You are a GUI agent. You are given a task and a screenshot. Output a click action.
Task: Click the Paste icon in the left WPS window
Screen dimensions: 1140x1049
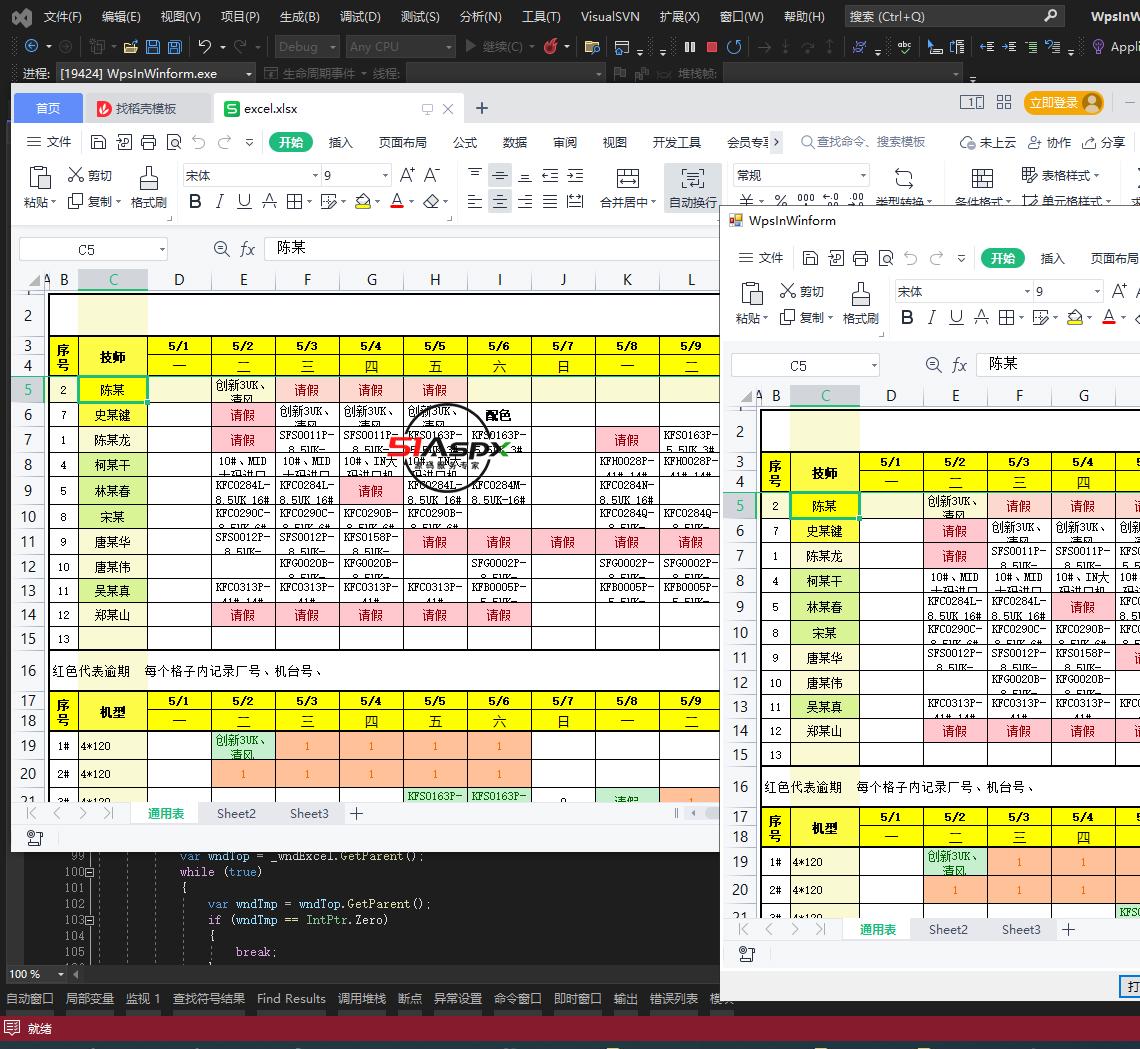tap(39, 178)
